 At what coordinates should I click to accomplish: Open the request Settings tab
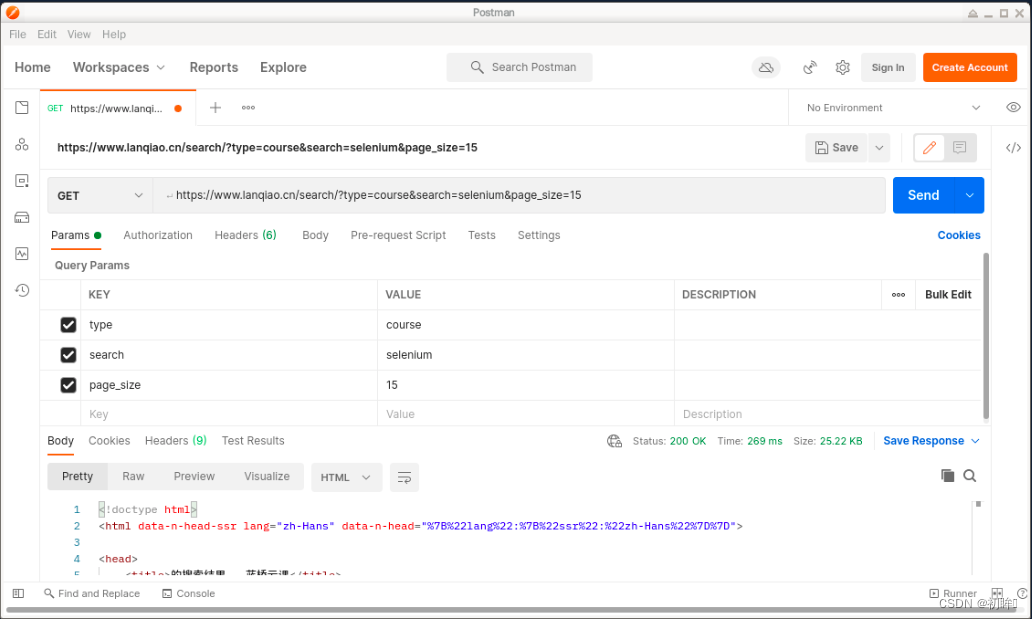[x=539, y=235]
